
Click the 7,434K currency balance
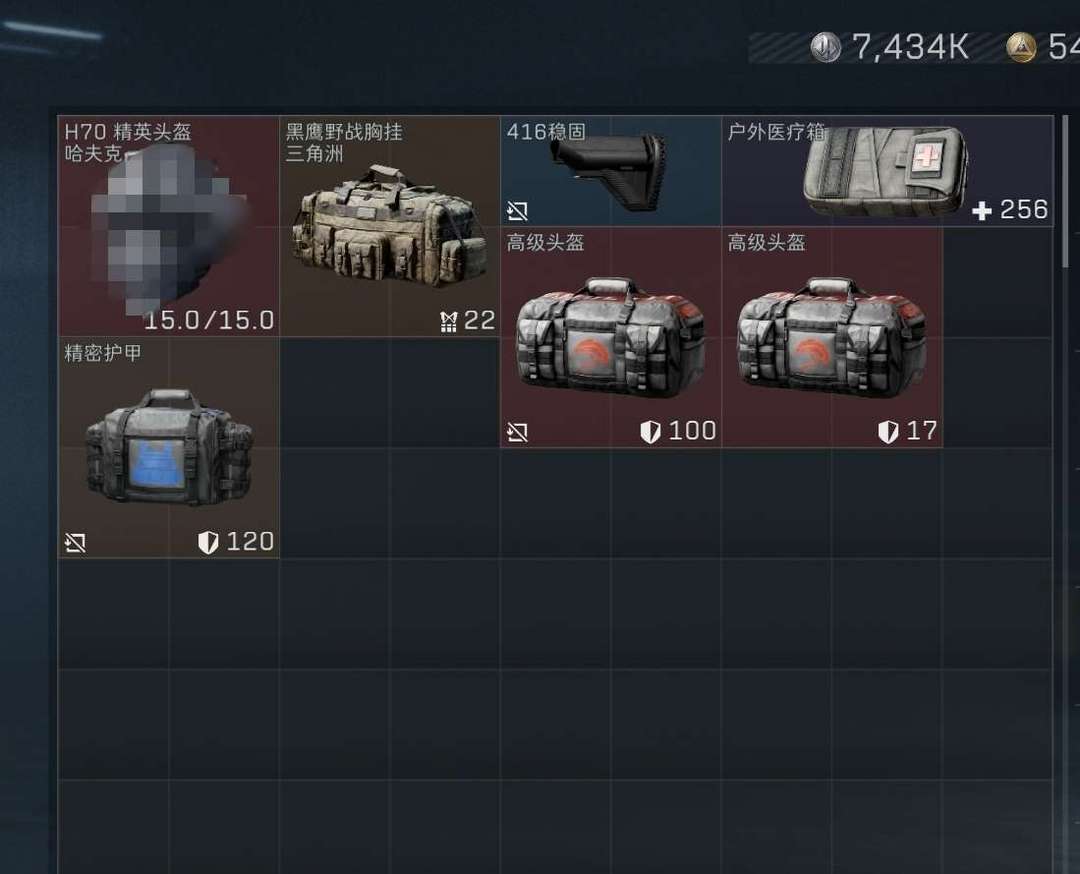[x=911, y=47]
